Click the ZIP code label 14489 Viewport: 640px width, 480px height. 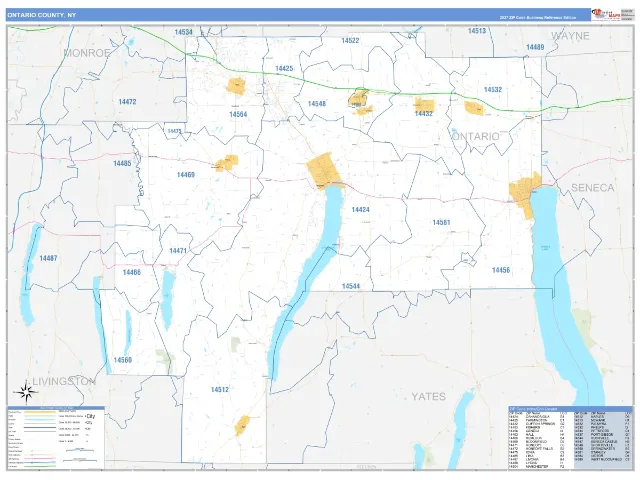(535, 47)
